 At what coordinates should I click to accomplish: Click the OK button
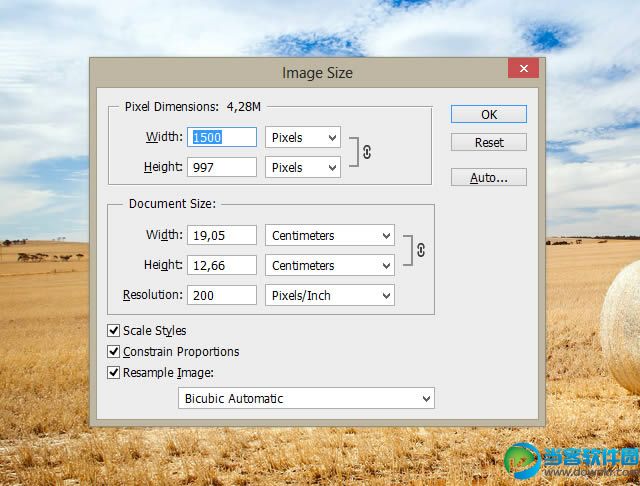489,114
